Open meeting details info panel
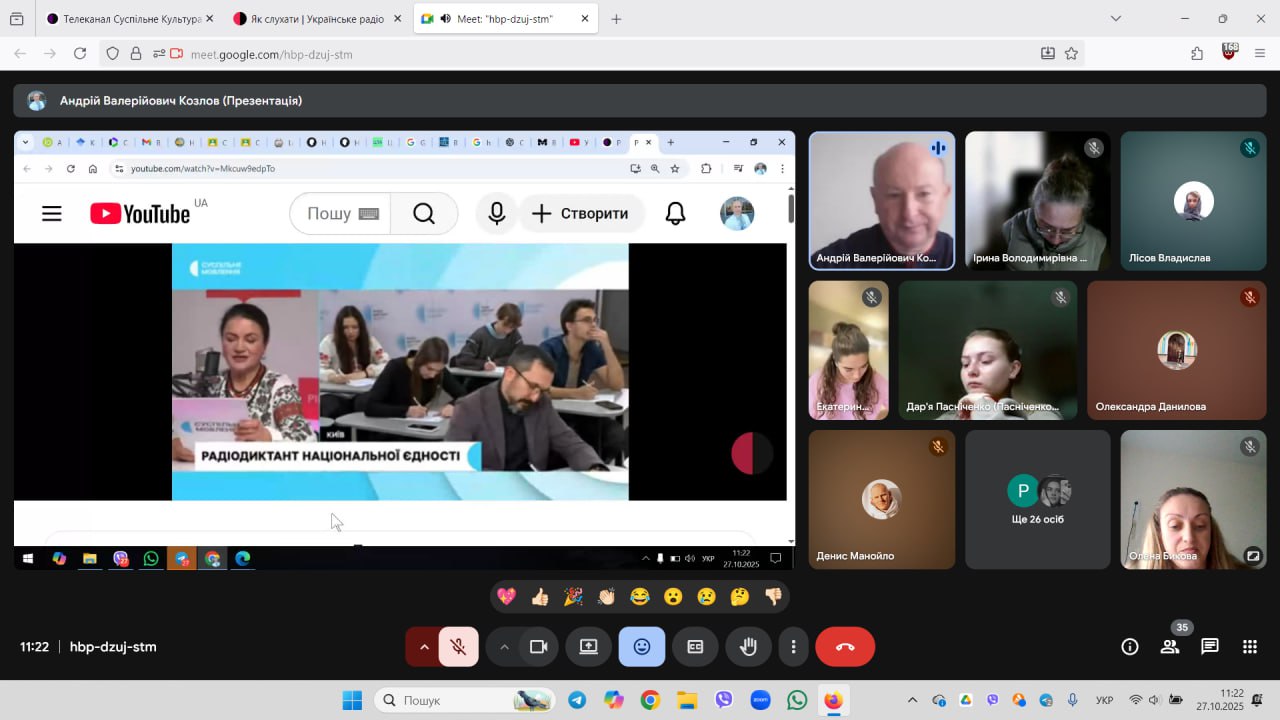1280x720 pixels. coord(1130,647)
